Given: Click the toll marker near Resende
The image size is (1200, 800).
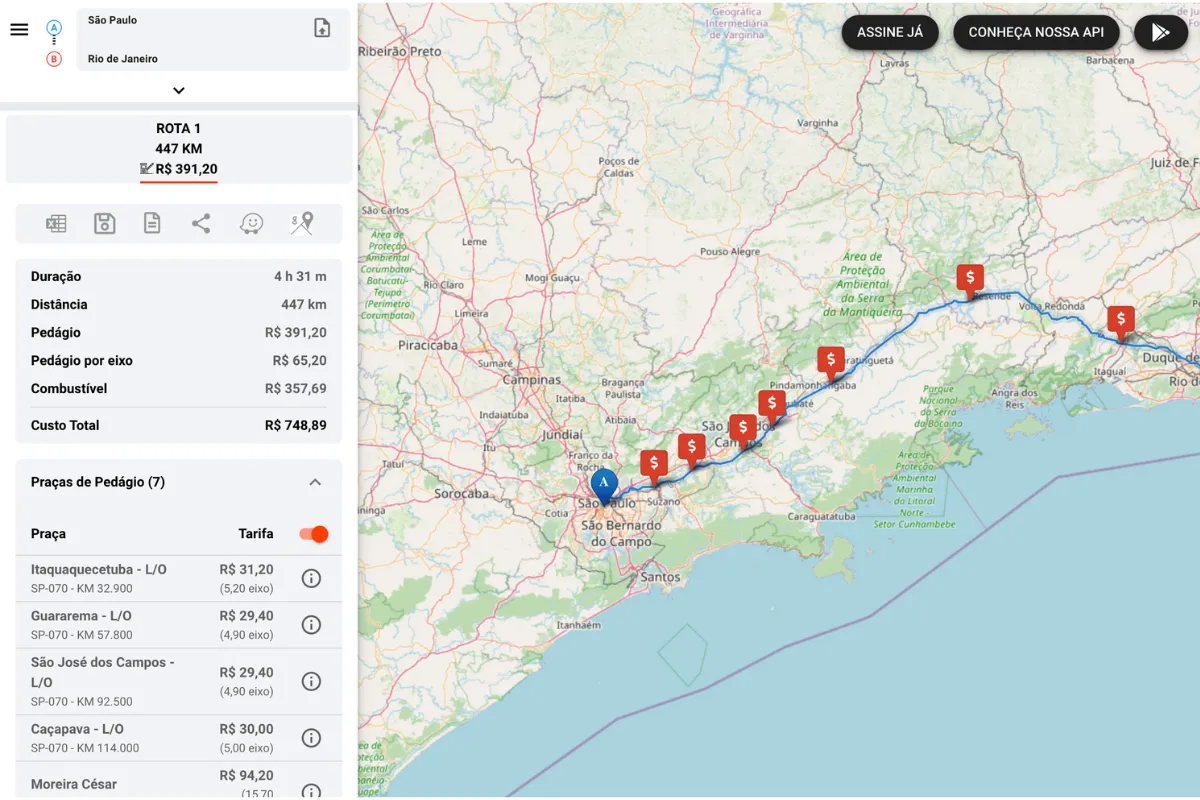Looking at the screenshot, I should 969,278.
